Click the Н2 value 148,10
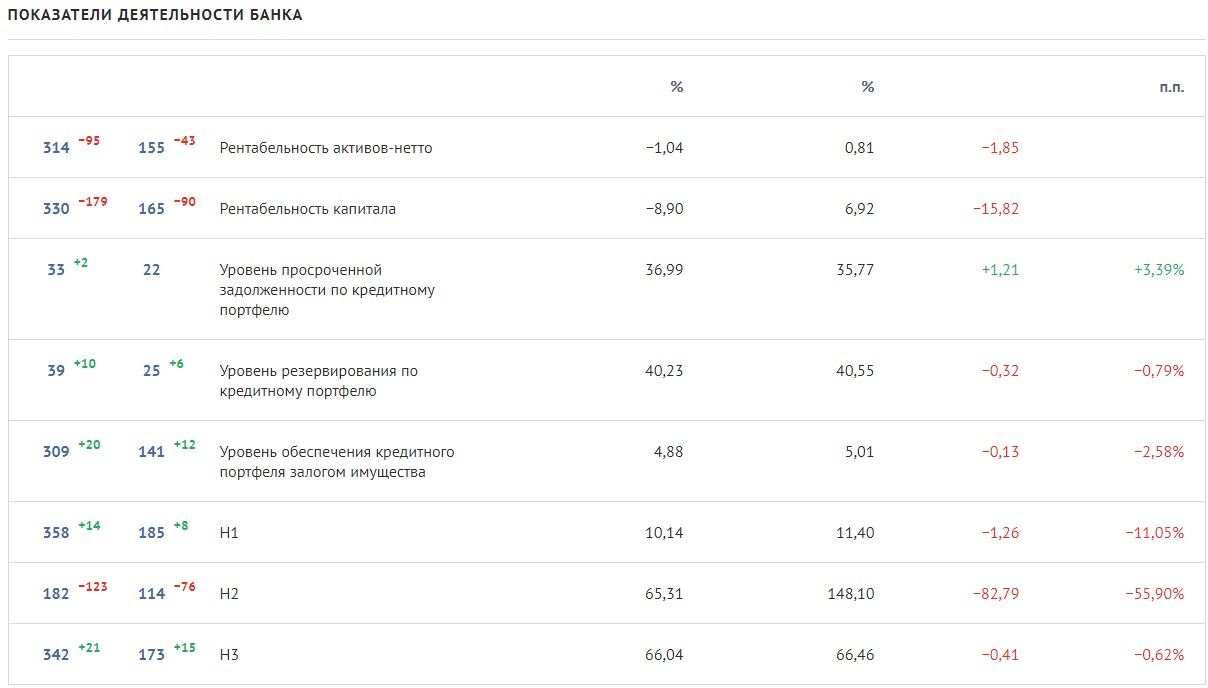Screen dimensions: 1208x688 pos(851,594)
